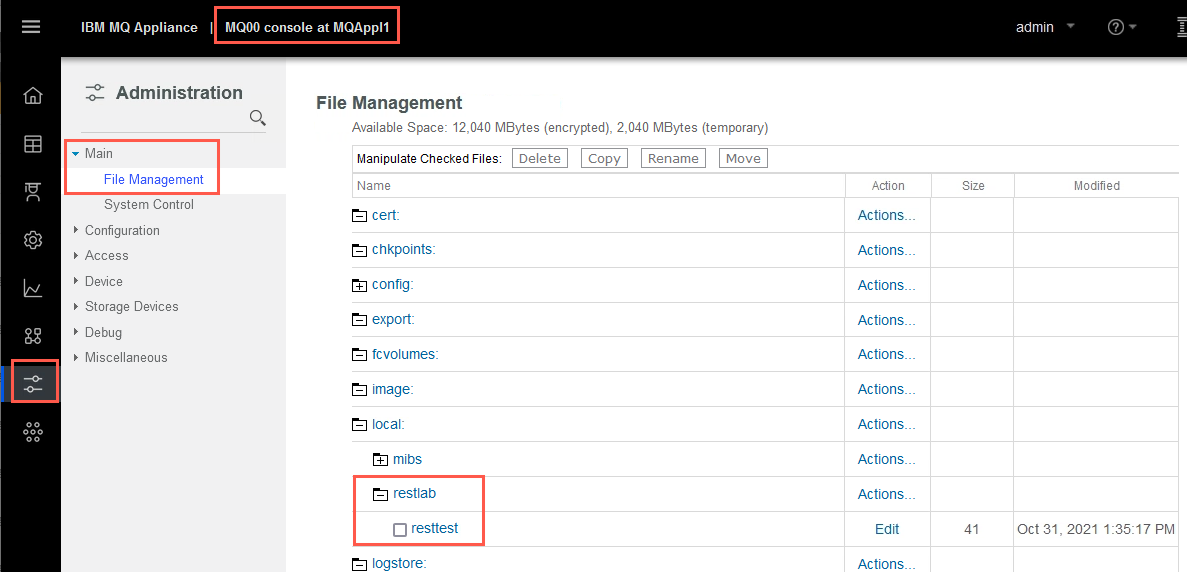Click the config: directory name
The height and width of the screenshot is (572, 1187).
[x=392, y=285]
